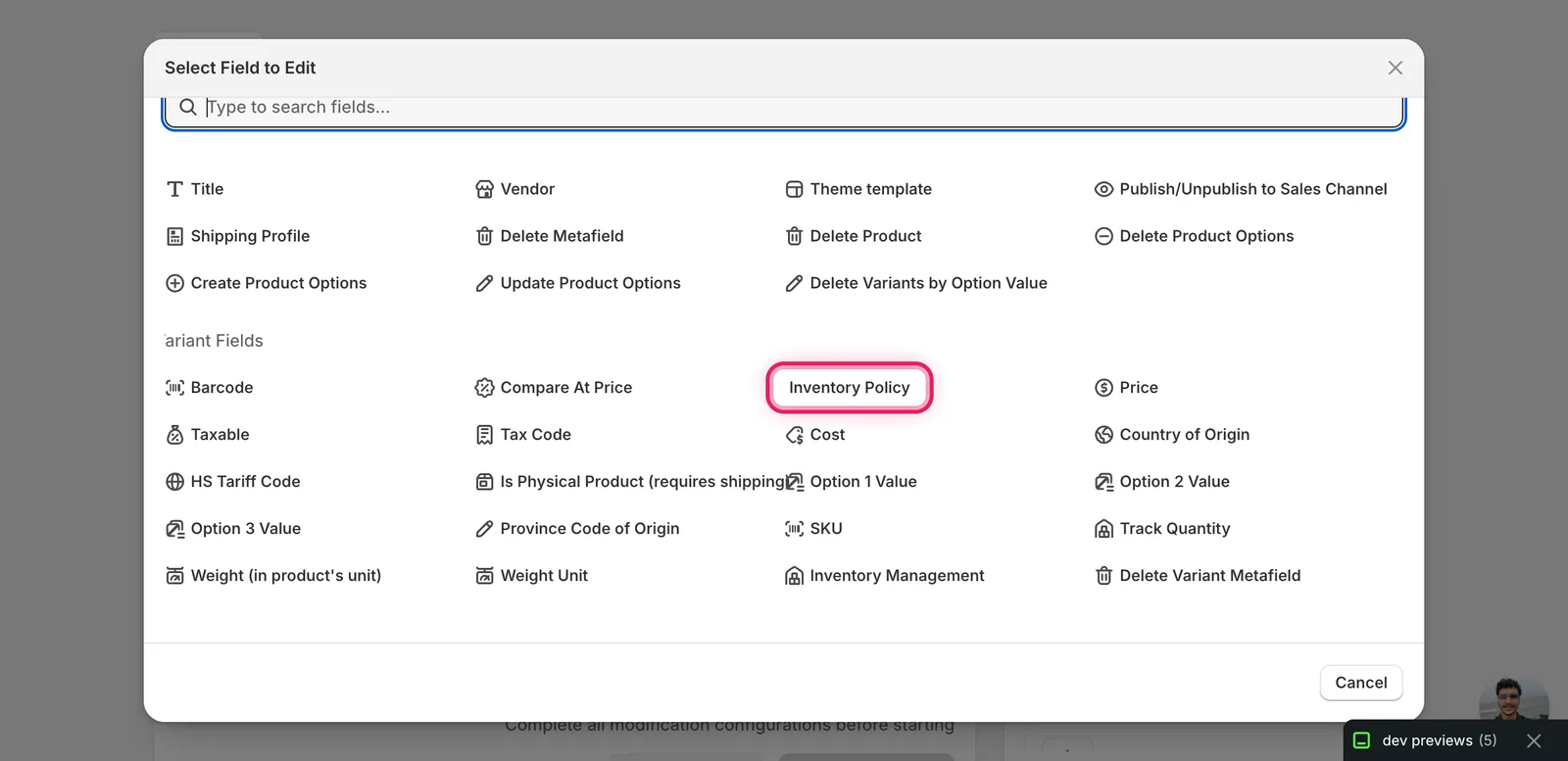The image size is (1568, 761).
Task: Click the eye icon for Publish/Unpublish to Sales Channel
Action: pos(1103,189)
